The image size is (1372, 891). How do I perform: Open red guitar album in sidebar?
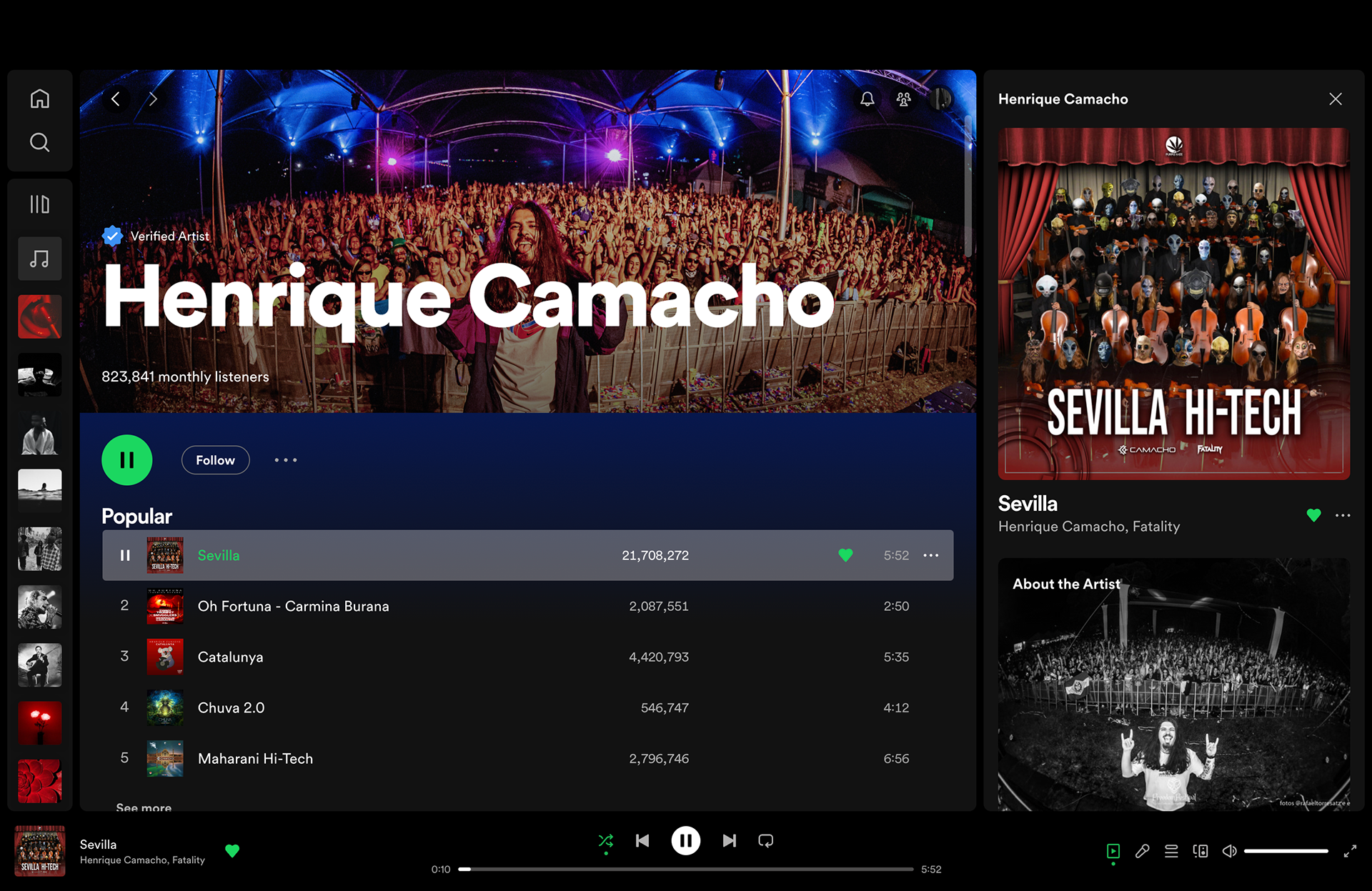click(40, 317)
